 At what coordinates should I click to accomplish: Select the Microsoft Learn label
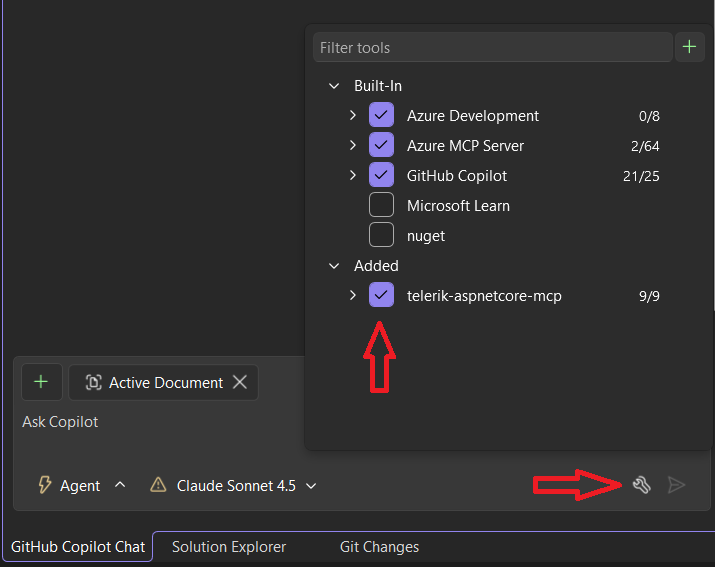458,206
